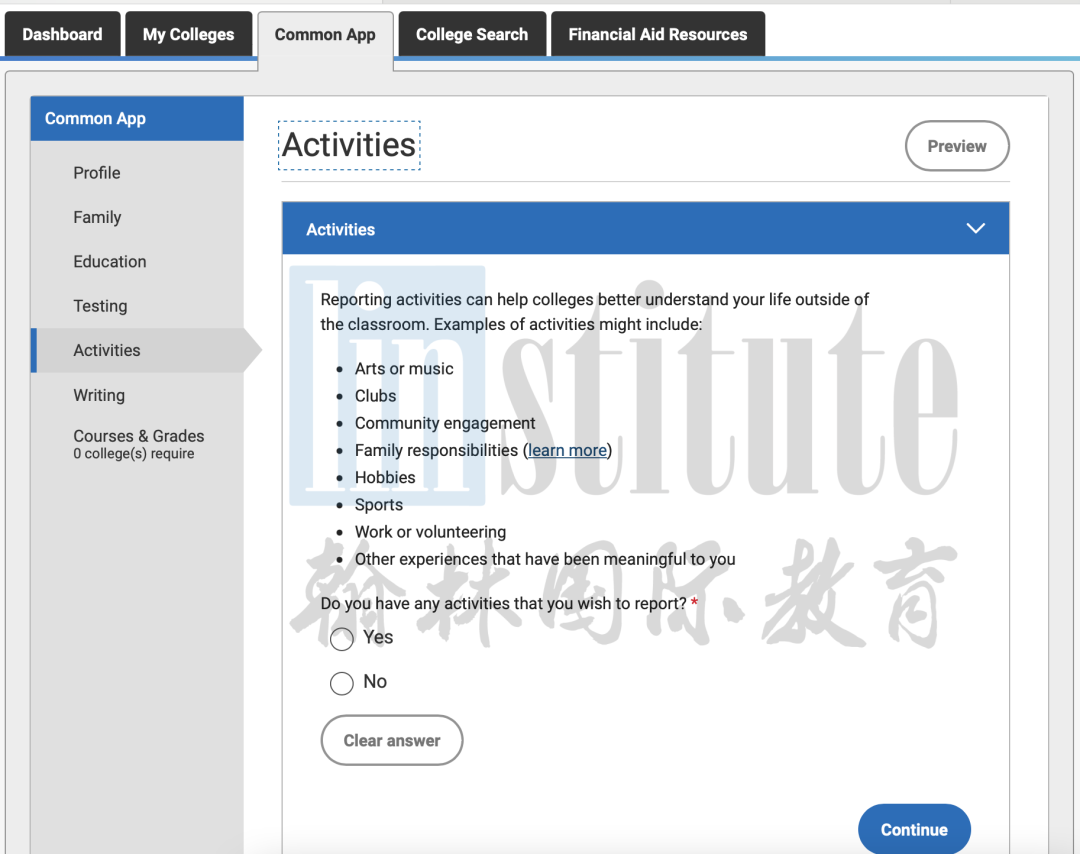This screenshot has height=854, width=1080.
Task: Go to the Education section
Action: point(110,262)
